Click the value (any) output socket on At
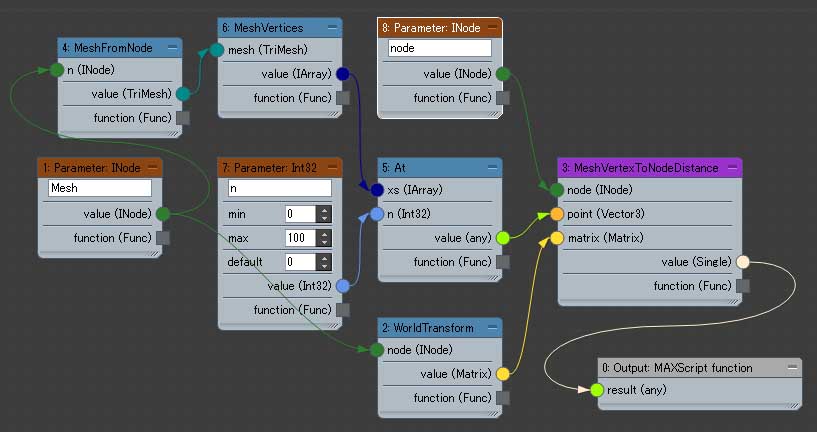The height and width of the screenshot is (432, 817). (503, 238)
